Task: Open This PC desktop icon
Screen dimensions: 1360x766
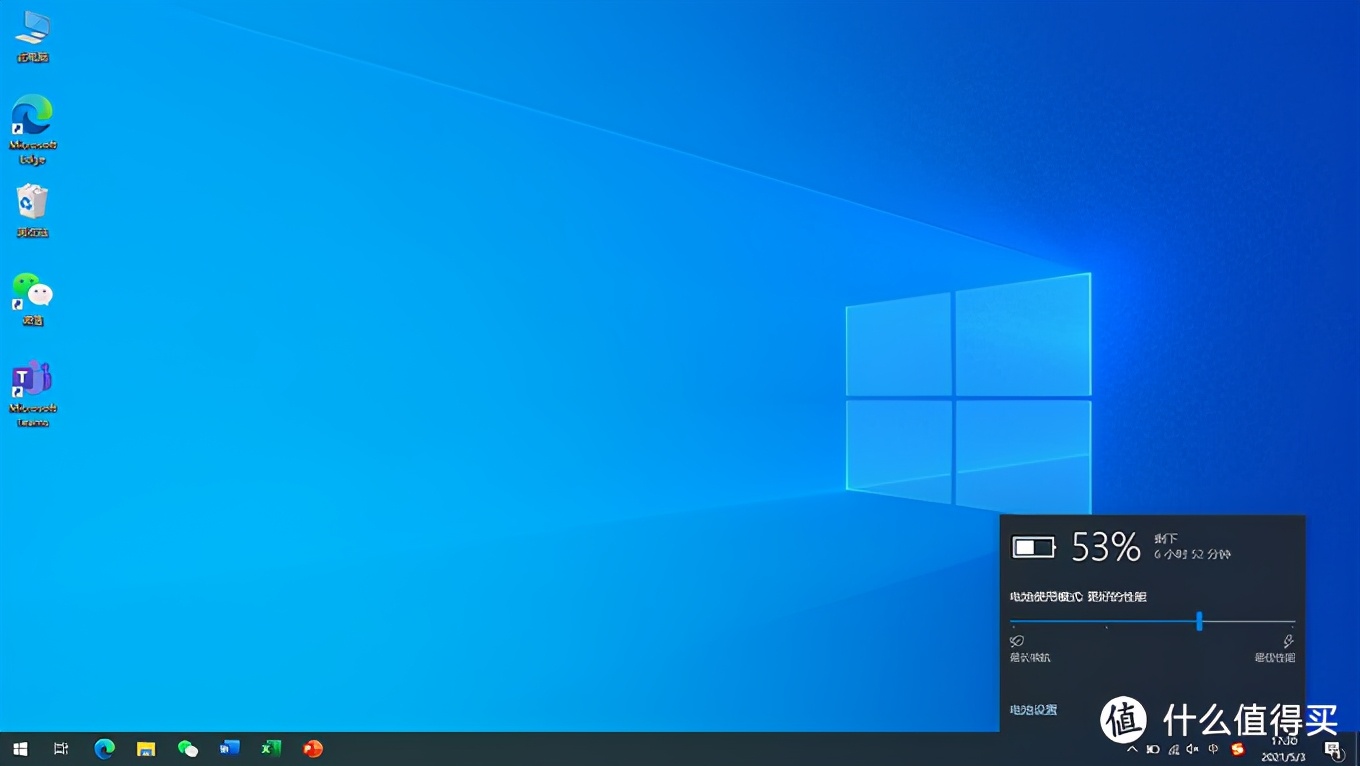Action: (x=32, y=28)
